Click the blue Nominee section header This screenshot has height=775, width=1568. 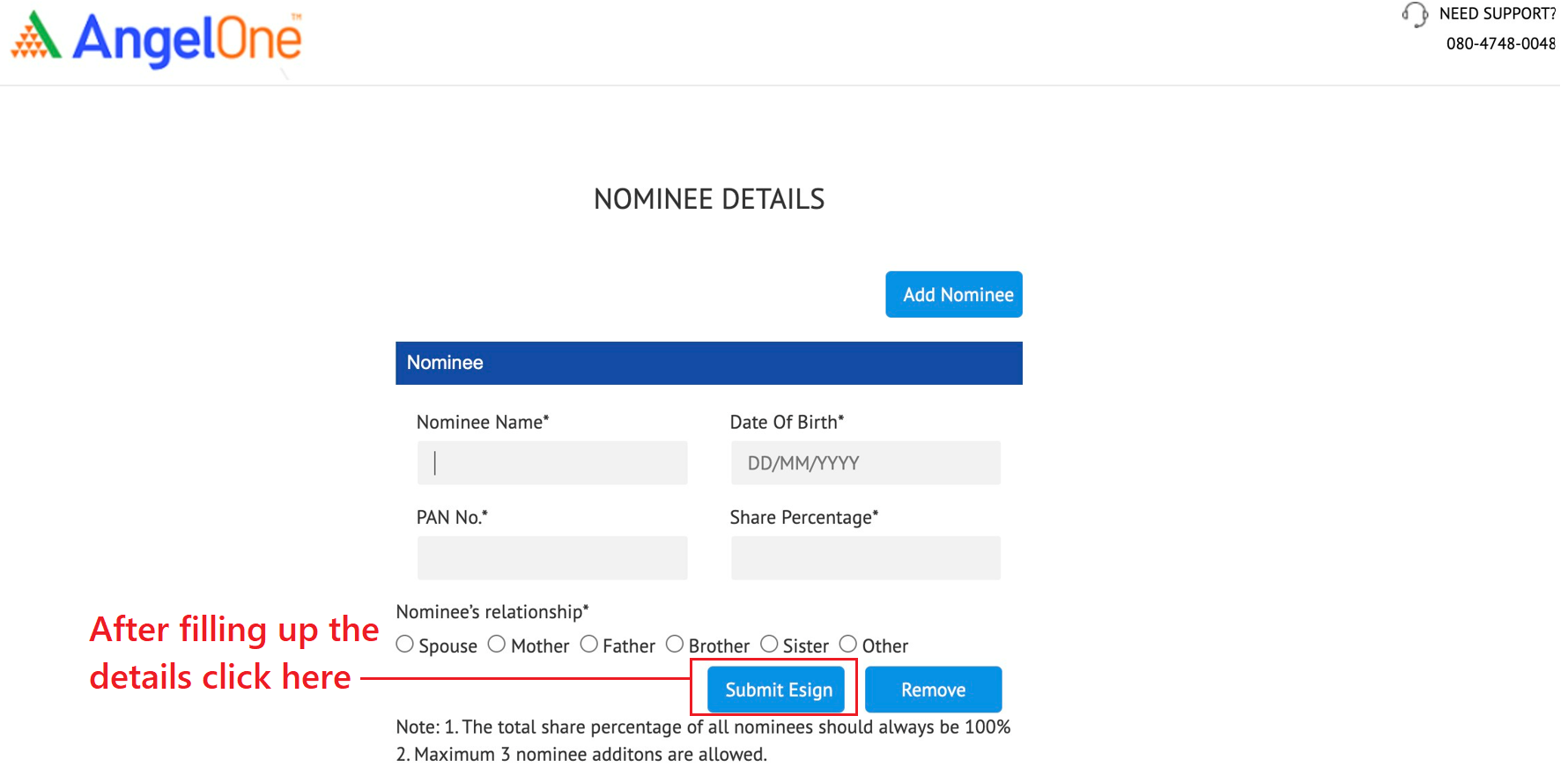pyautogui.click(x=708, y=363)
